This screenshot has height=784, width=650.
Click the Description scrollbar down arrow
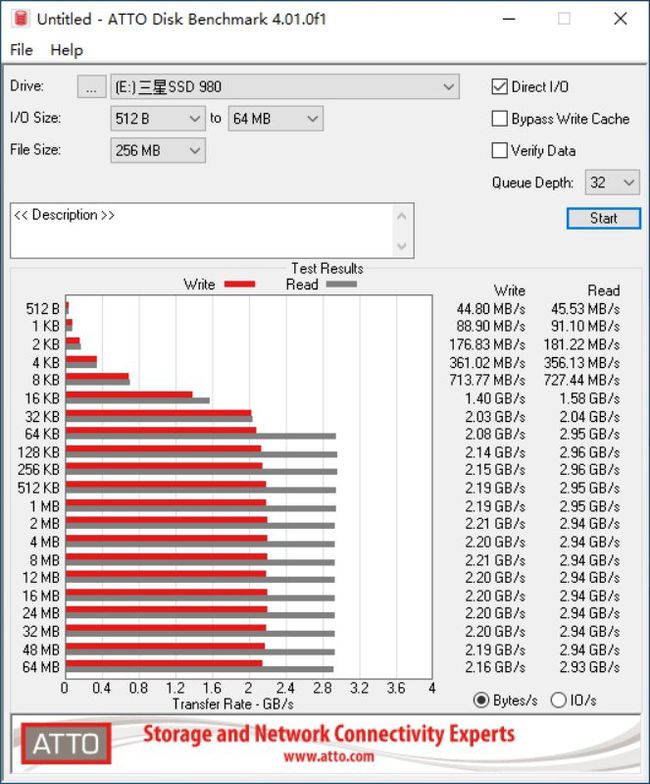coord(402,246)
